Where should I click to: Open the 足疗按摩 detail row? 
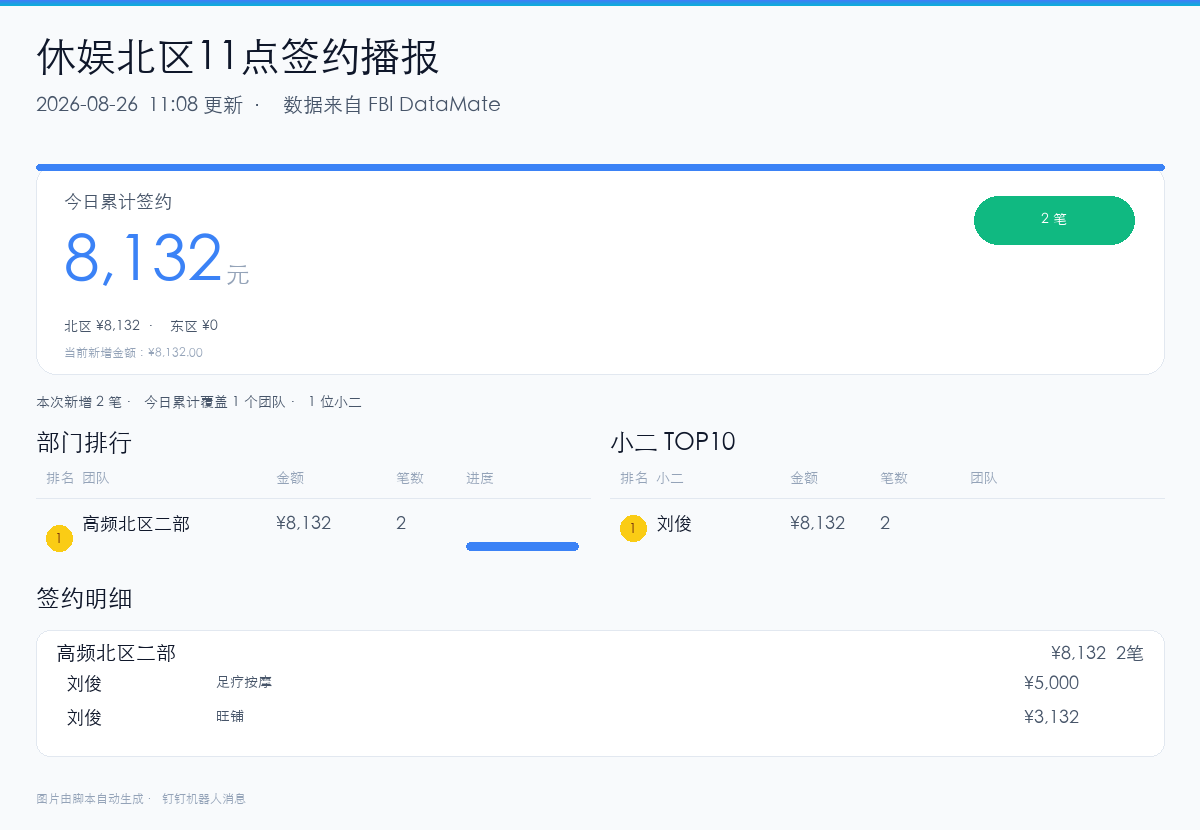(x=600, y=684)
